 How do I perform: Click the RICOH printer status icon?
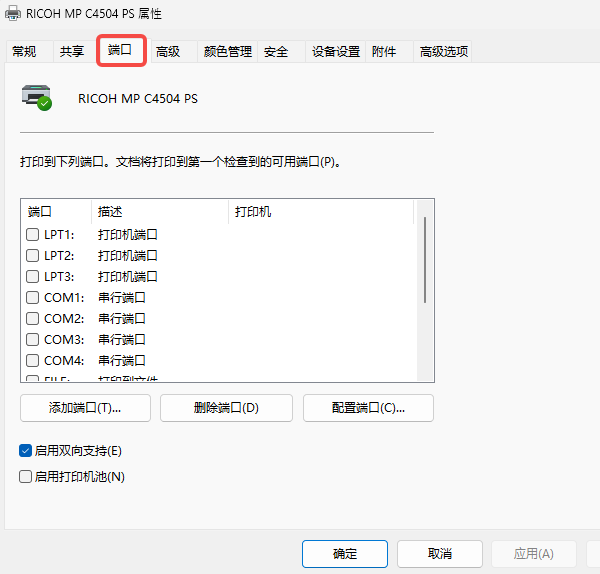(37, 98)
